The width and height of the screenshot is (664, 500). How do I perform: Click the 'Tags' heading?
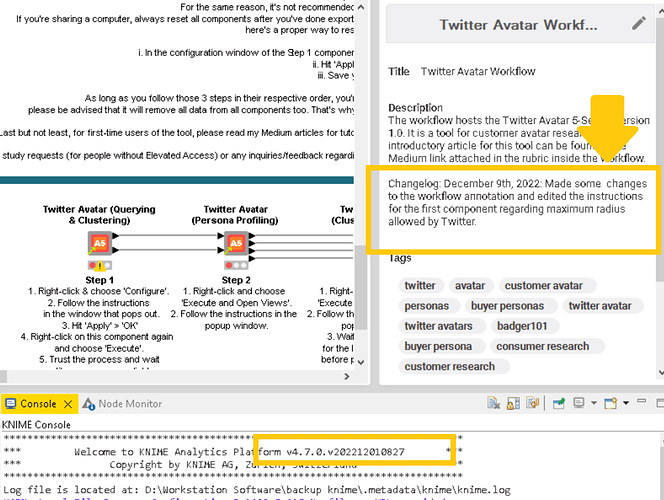point(400,258)
